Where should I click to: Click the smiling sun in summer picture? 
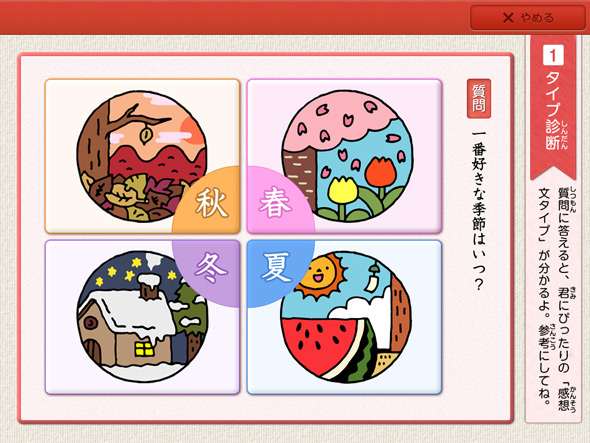pyautogui.click(x=320, y=275)
